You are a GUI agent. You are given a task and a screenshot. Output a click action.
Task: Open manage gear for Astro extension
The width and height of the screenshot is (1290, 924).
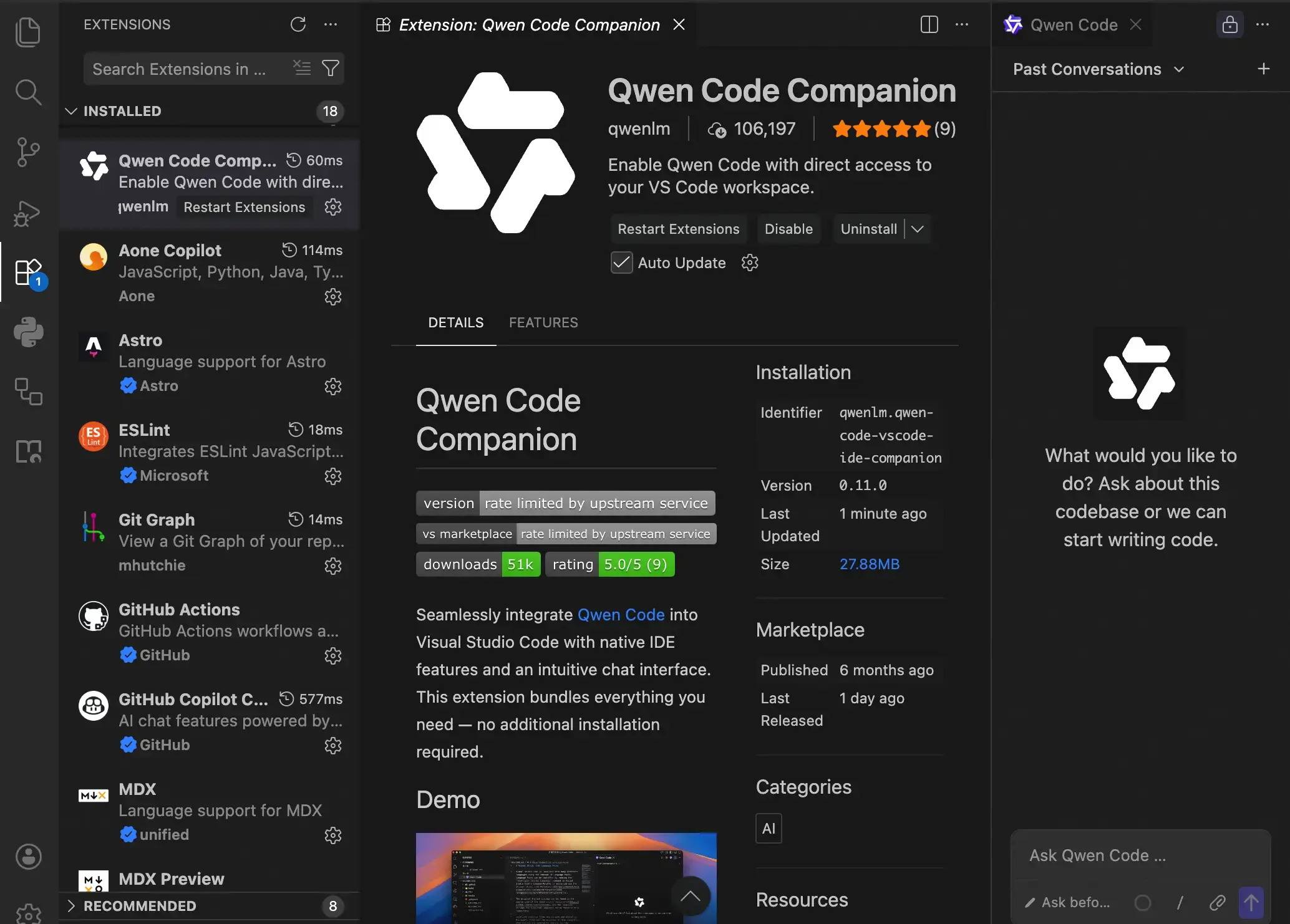pyautogui.click(x=333, y=387)
